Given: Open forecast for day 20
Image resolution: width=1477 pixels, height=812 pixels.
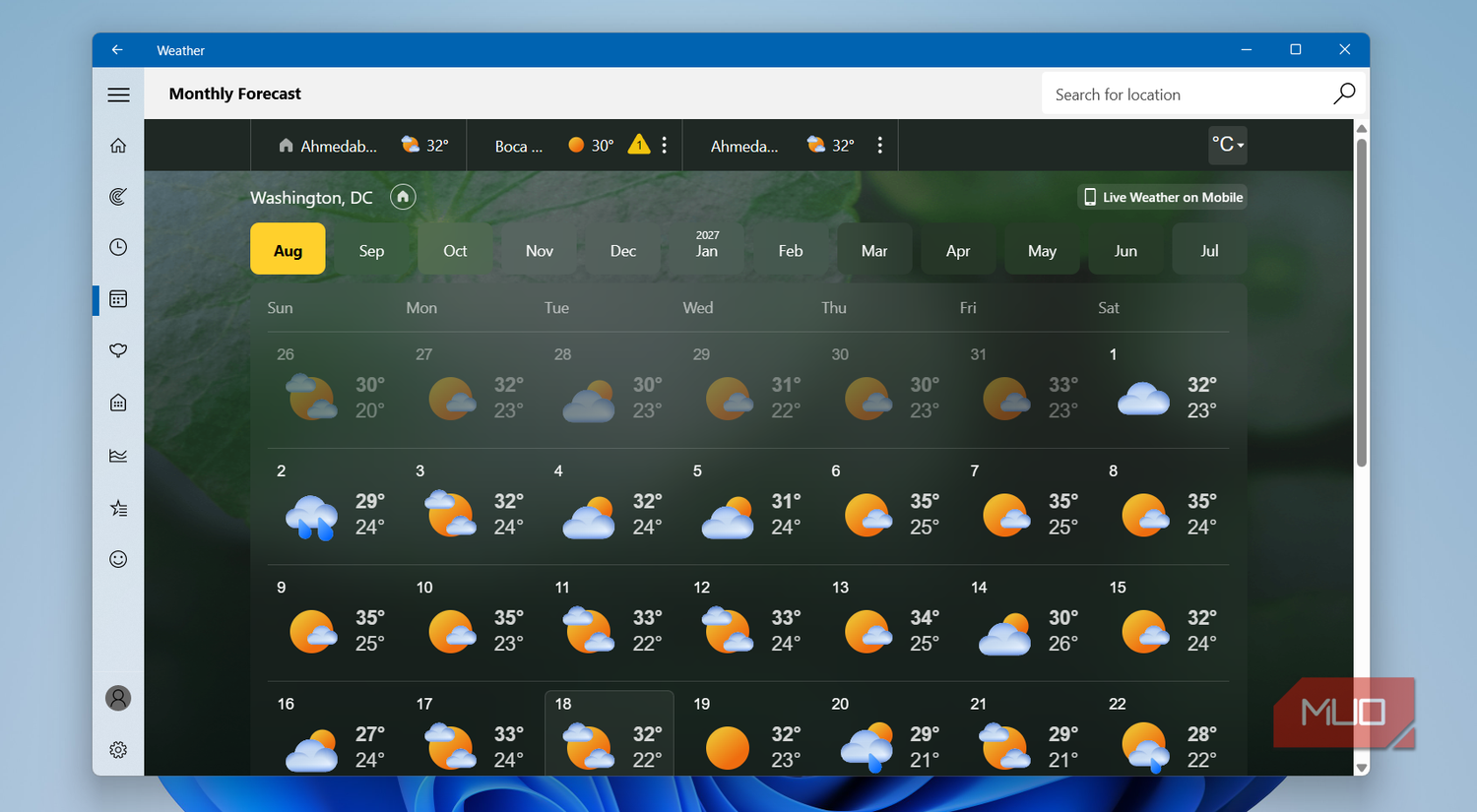Looking at the screenshot, I should click(x=886, y=733).
